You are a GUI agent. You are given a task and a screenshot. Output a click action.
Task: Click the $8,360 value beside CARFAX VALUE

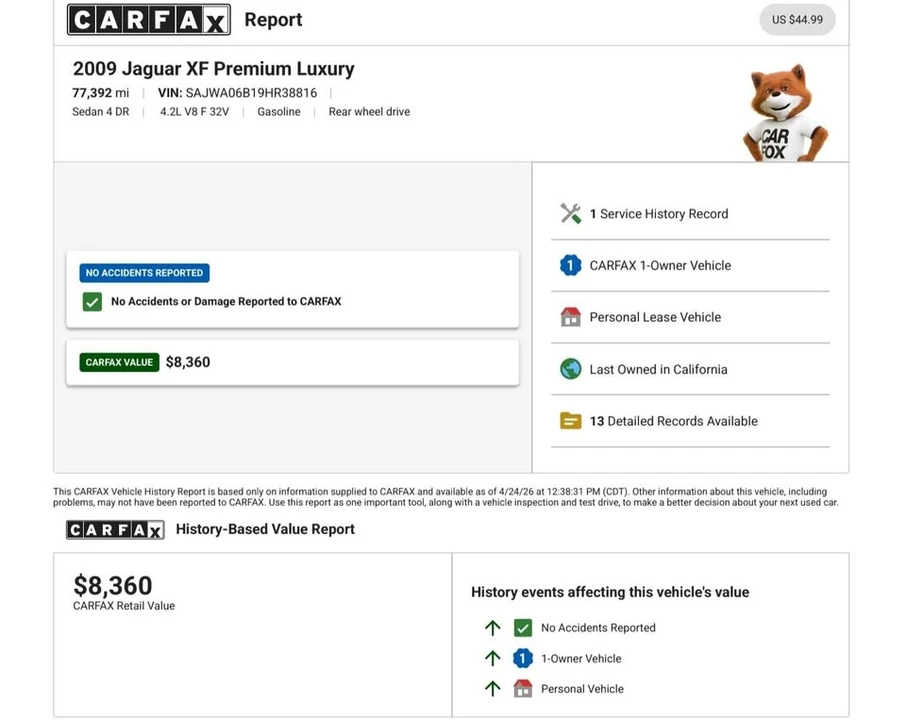188,362
